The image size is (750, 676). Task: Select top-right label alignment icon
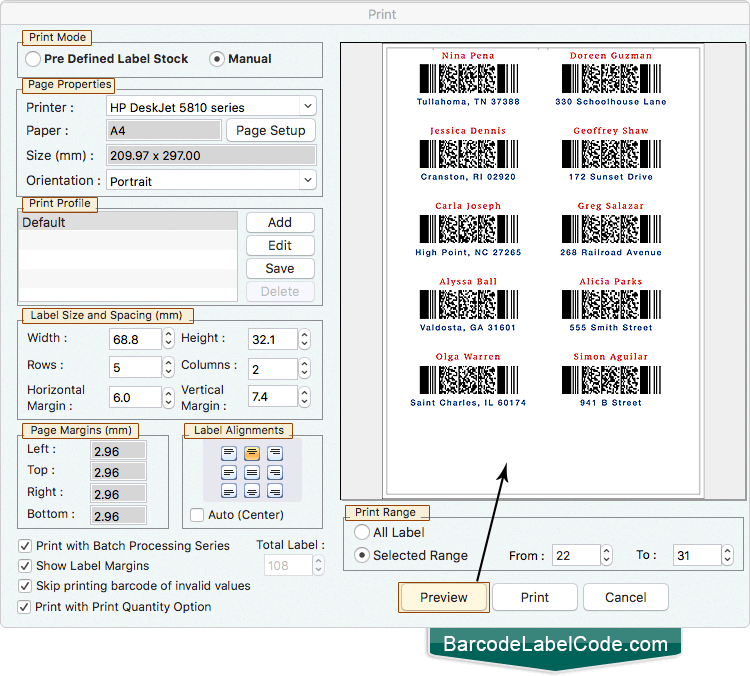tap(275, 453)
